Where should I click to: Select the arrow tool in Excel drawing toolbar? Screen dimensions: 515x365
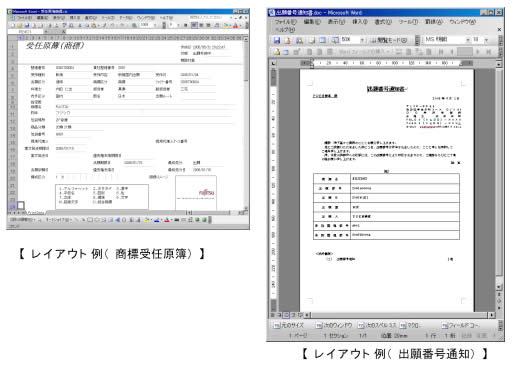(83, 220)
